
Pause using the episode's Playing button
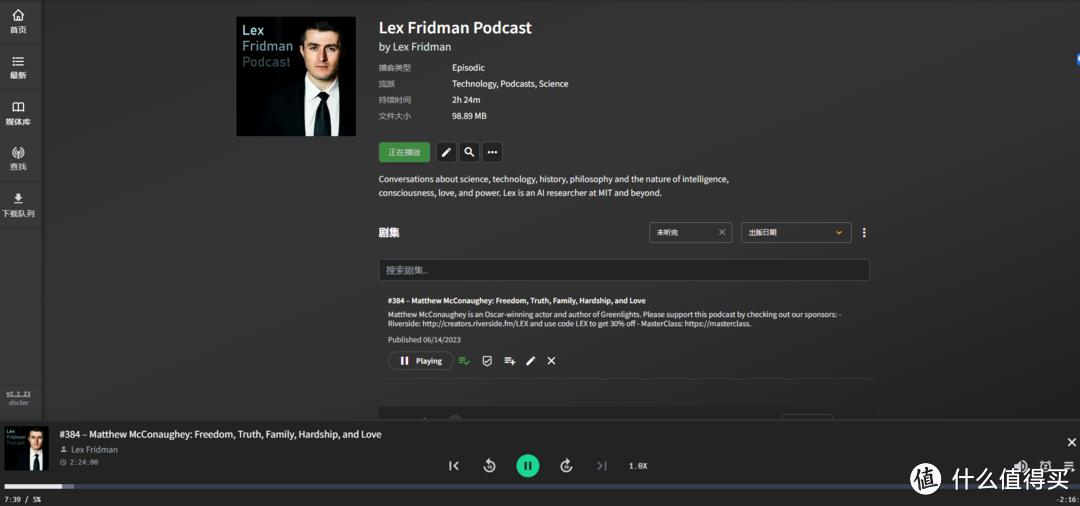click(421, 361)
